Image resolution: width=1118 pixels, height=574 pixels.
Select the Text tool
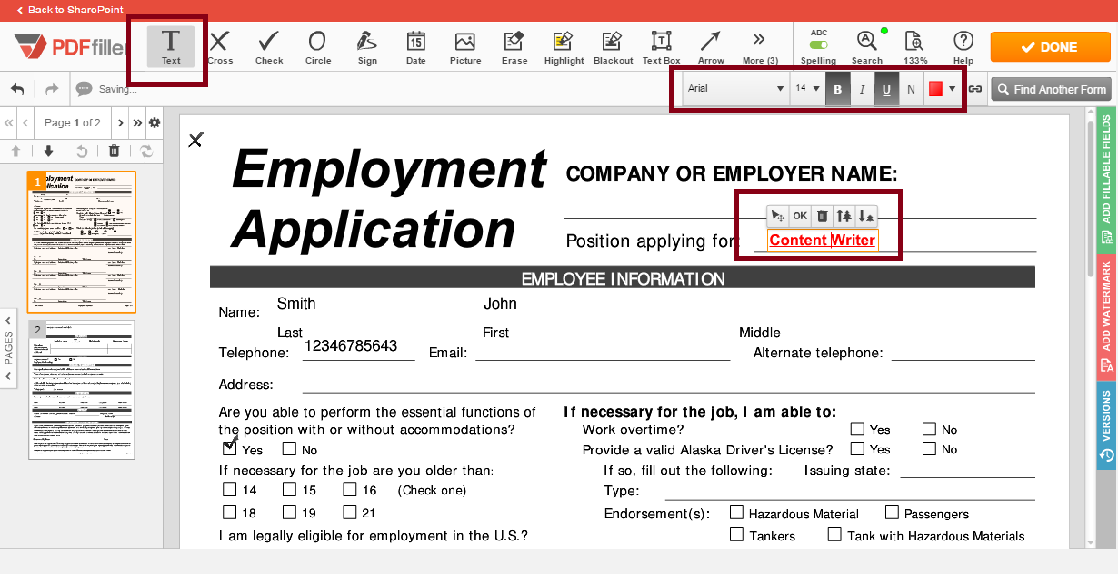tap(170, 47)
